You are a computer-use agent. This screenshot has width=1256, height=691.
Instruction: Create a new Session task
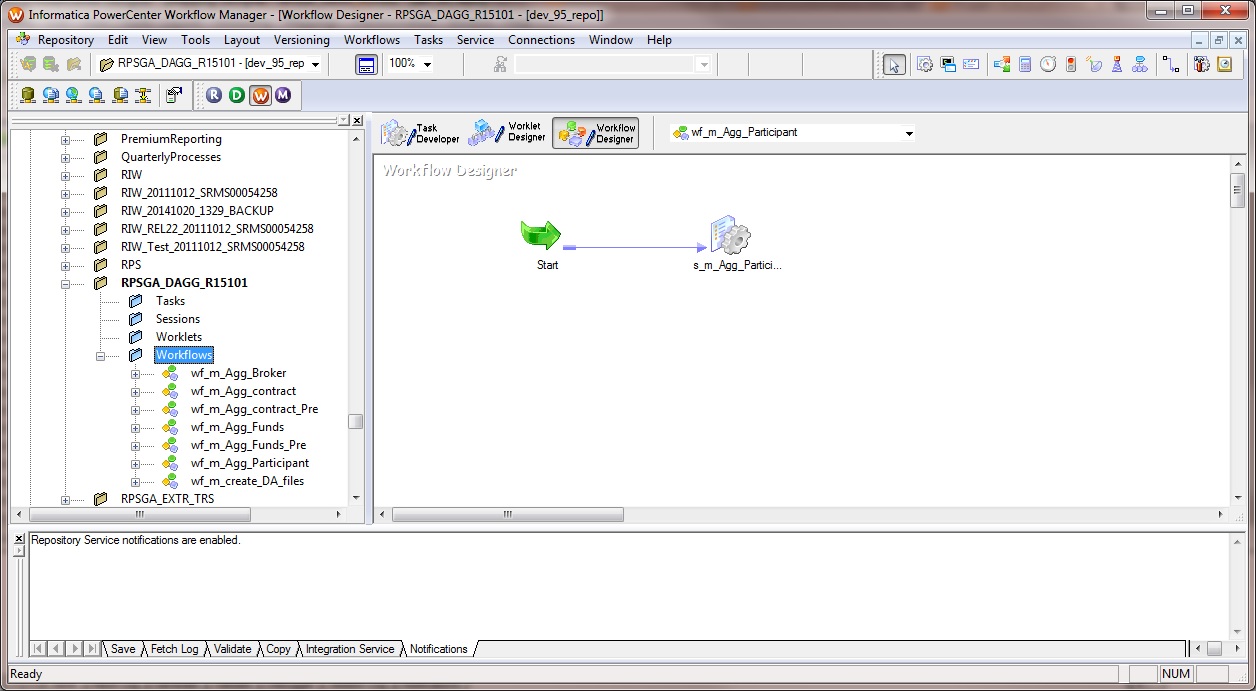(x=926, y=64)
